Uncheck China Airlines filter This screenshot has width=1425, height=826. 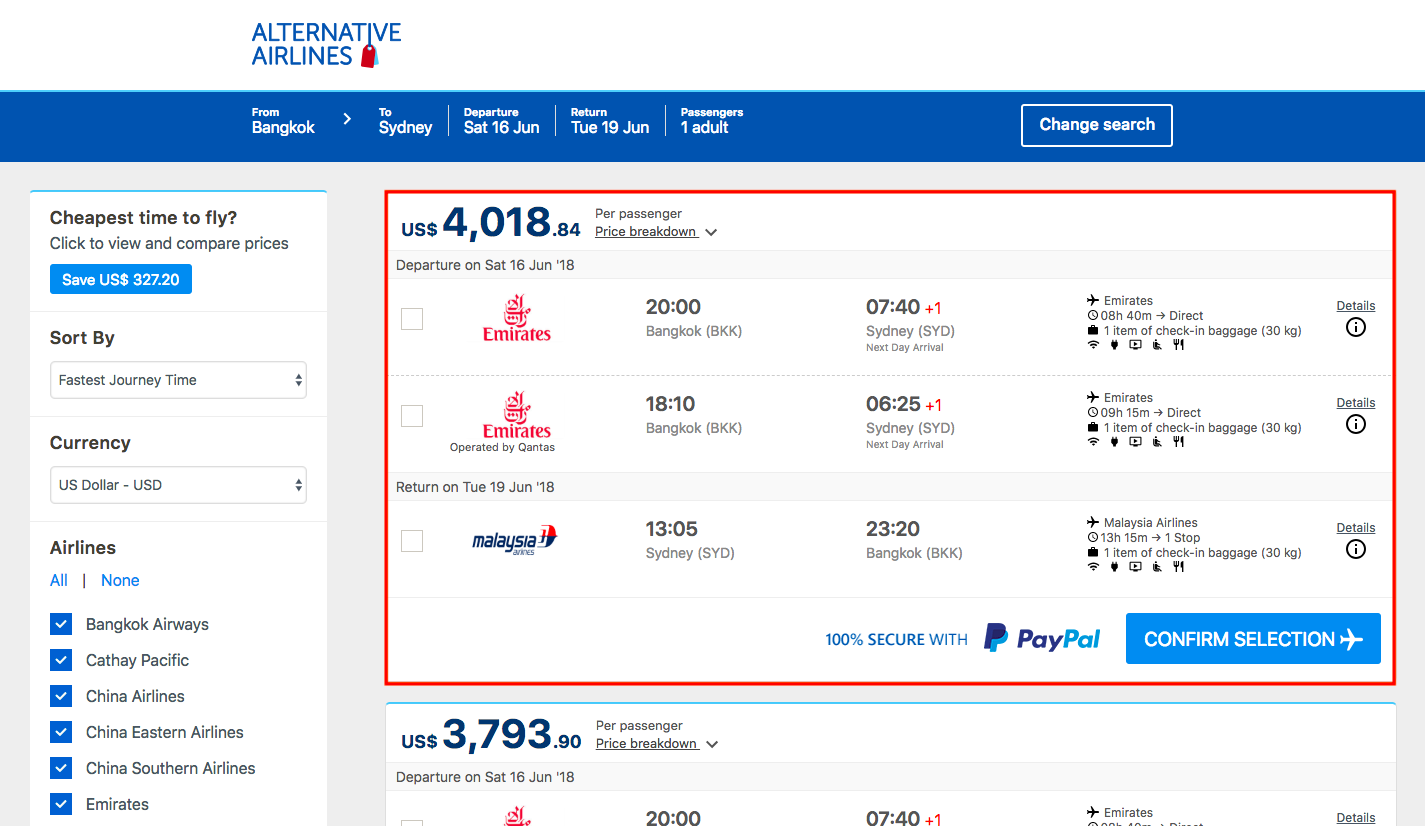61,696
